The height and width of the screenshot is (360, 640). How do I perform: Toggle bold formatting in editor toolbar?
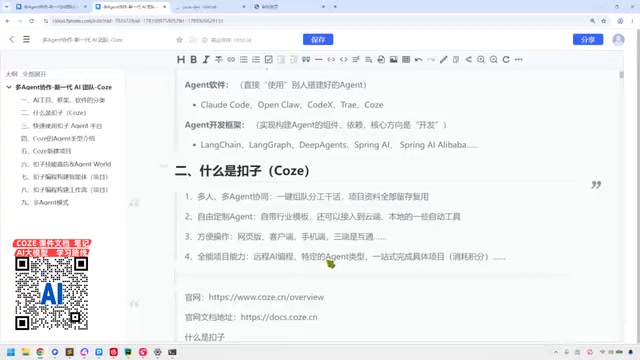click(193, 60)
